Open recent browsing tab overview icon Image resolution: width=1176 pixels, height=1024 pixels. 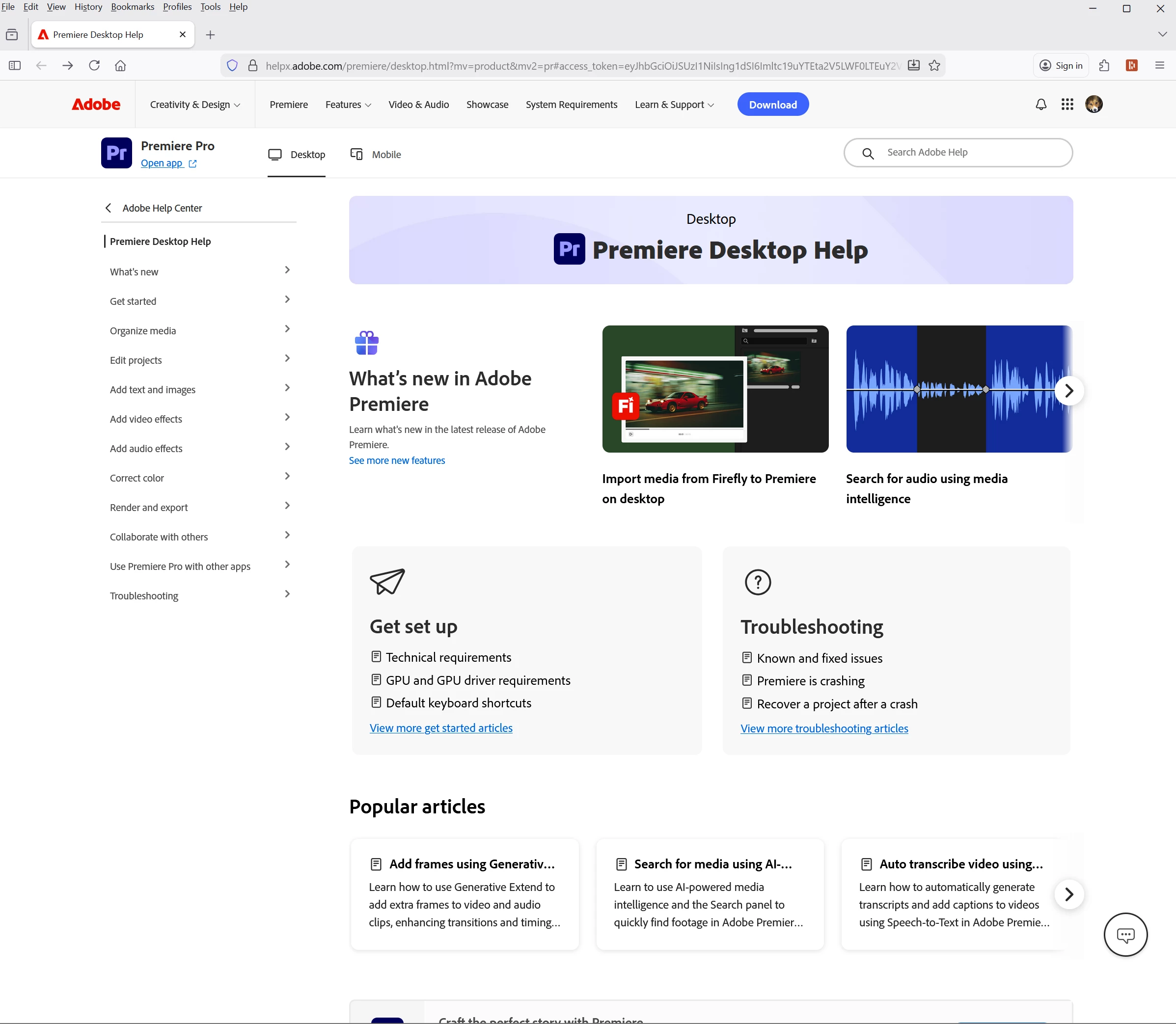coord(12,35)
